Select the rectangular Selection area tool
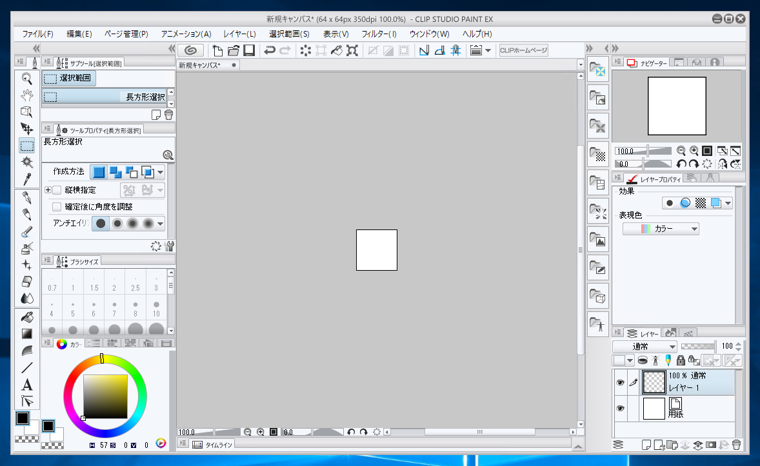The image size is (760, 466). (27, 145)
